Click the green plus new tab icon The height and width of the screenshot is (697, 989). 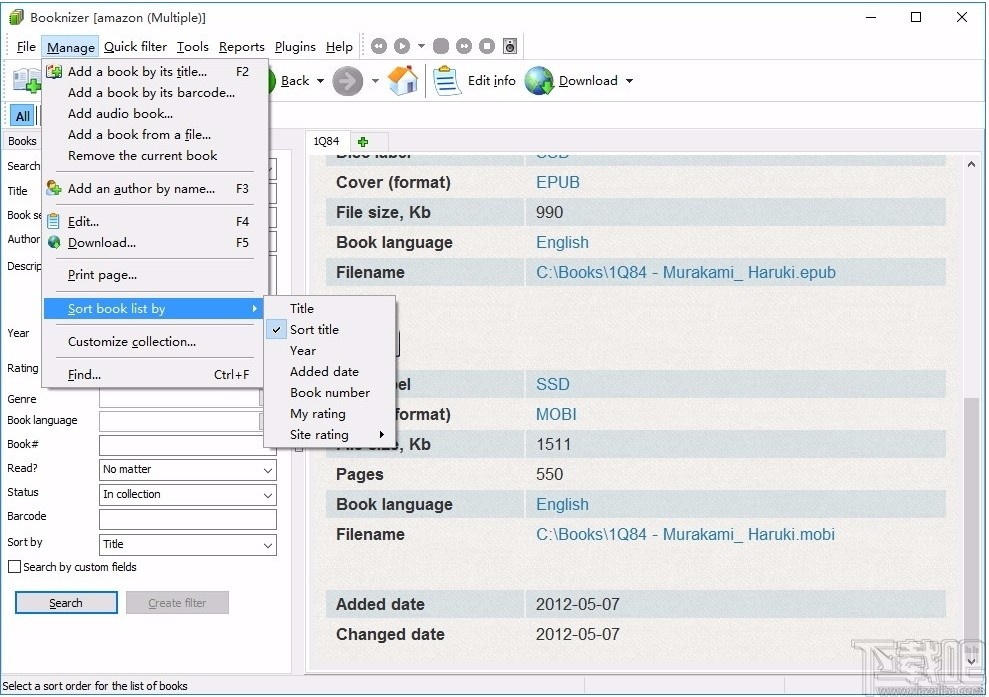[363, 142]
